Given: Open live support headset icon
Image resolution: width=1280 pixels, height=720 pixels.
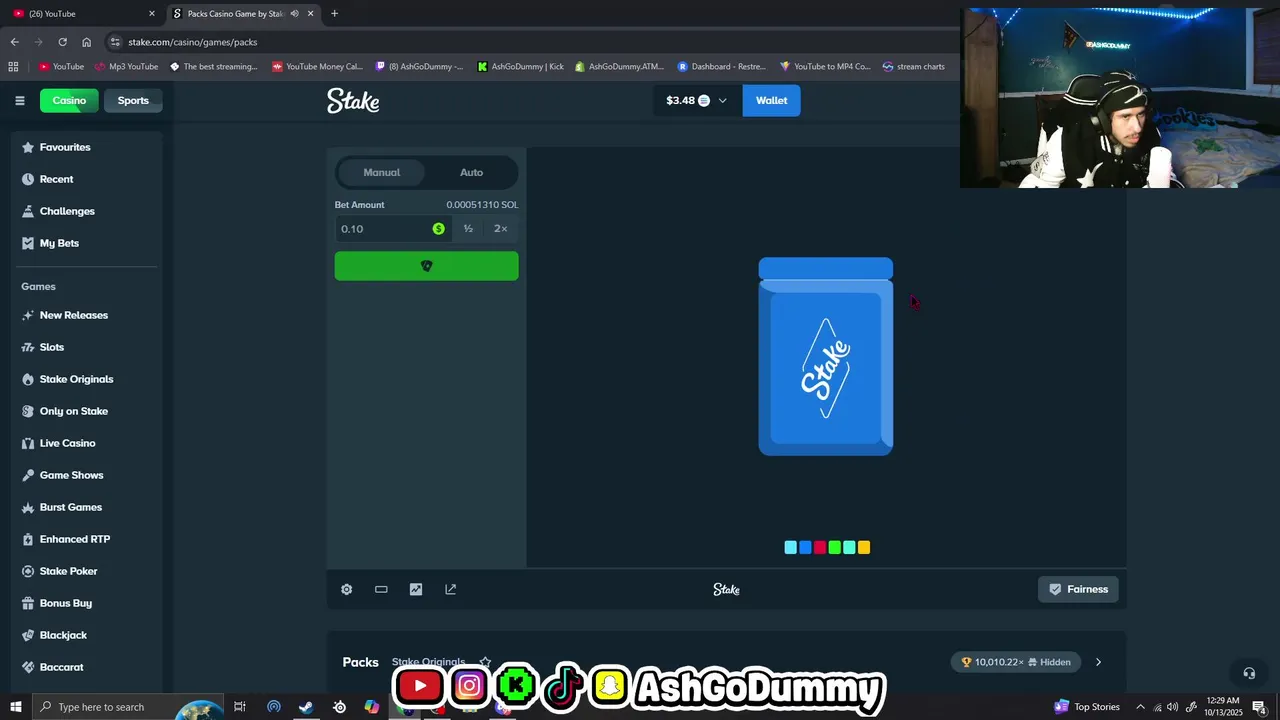Looking at the screenshot, I should (x=1248, y=673).
